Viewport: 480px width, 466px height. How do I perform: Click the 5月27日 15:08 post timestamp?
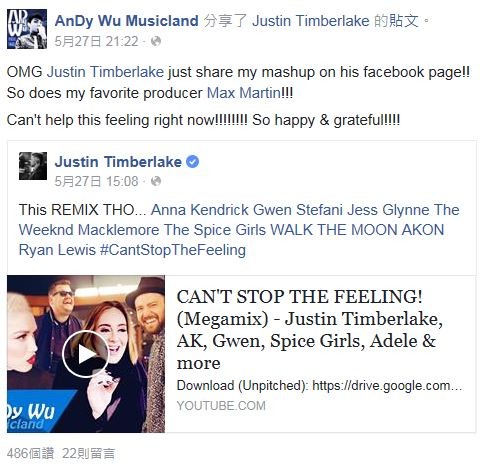pos(96,181)
